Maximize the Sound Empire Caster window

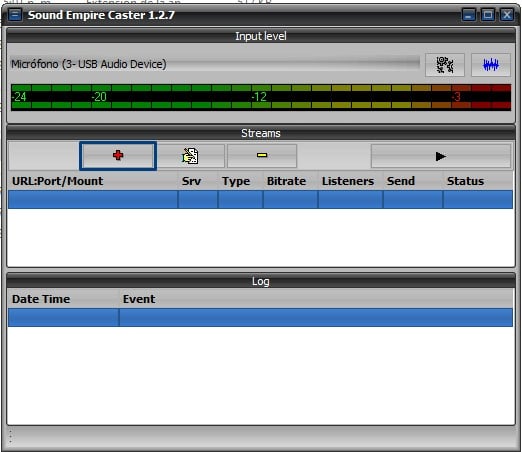tap(488, 15)
